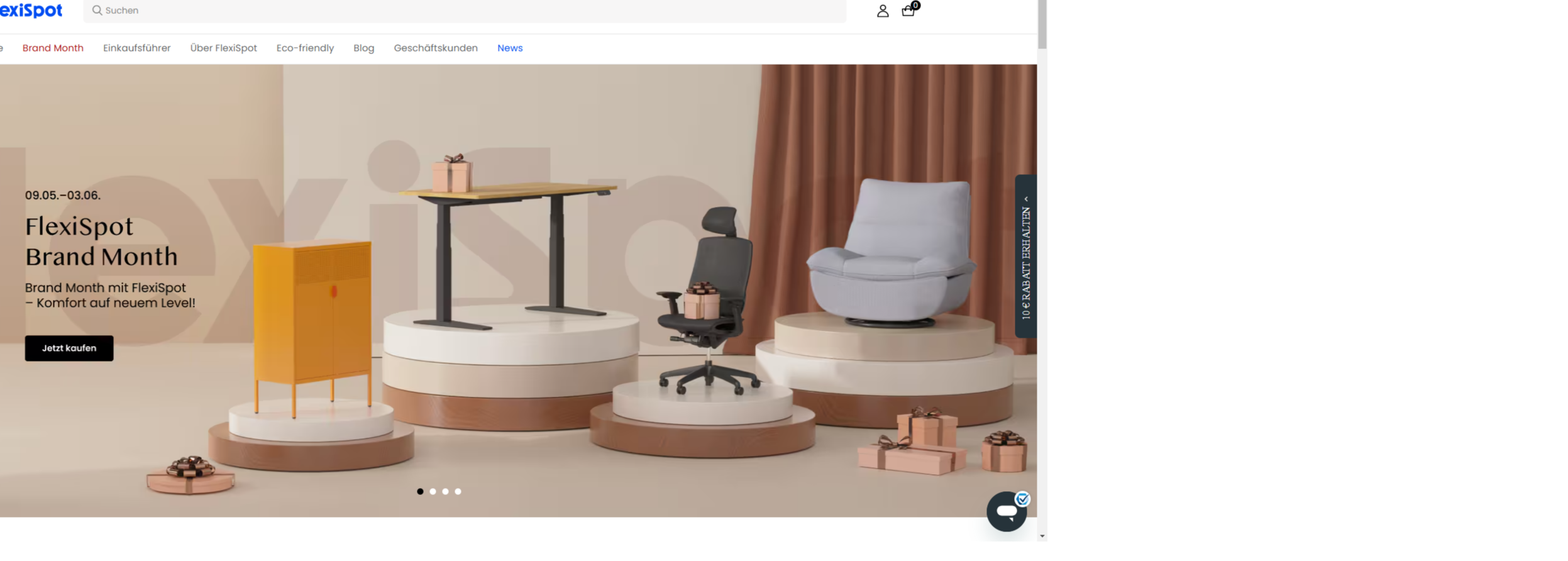The width and height of the screenshot is (1568, 561).
Task: Click the 09.05.–03.06. date text
Action: pyautogui.click(x=63, y=195)
